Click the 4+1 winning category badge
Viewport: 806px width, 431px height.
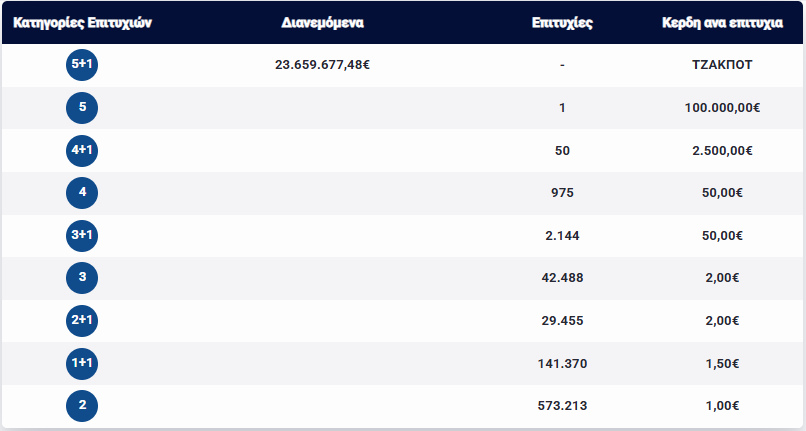[82, 150]
